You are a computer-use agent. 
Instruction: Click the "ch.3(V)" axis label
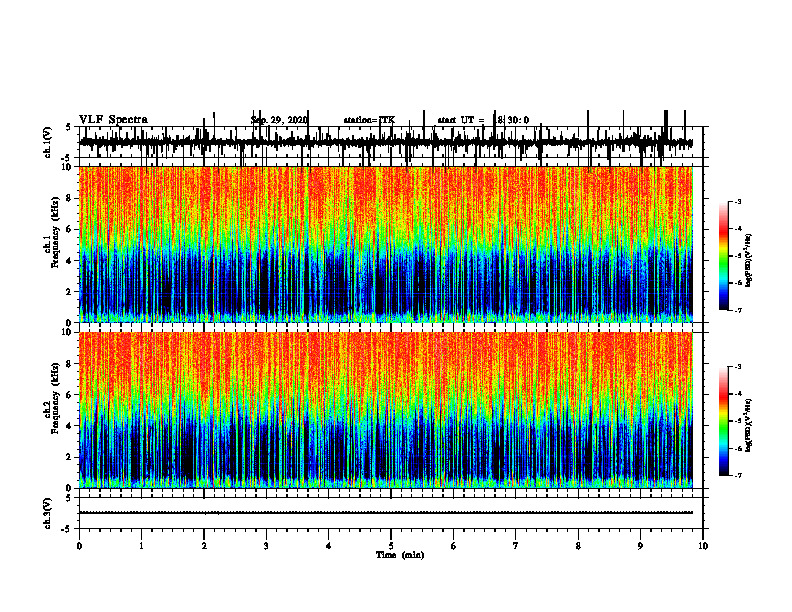(x=48, y=513)
